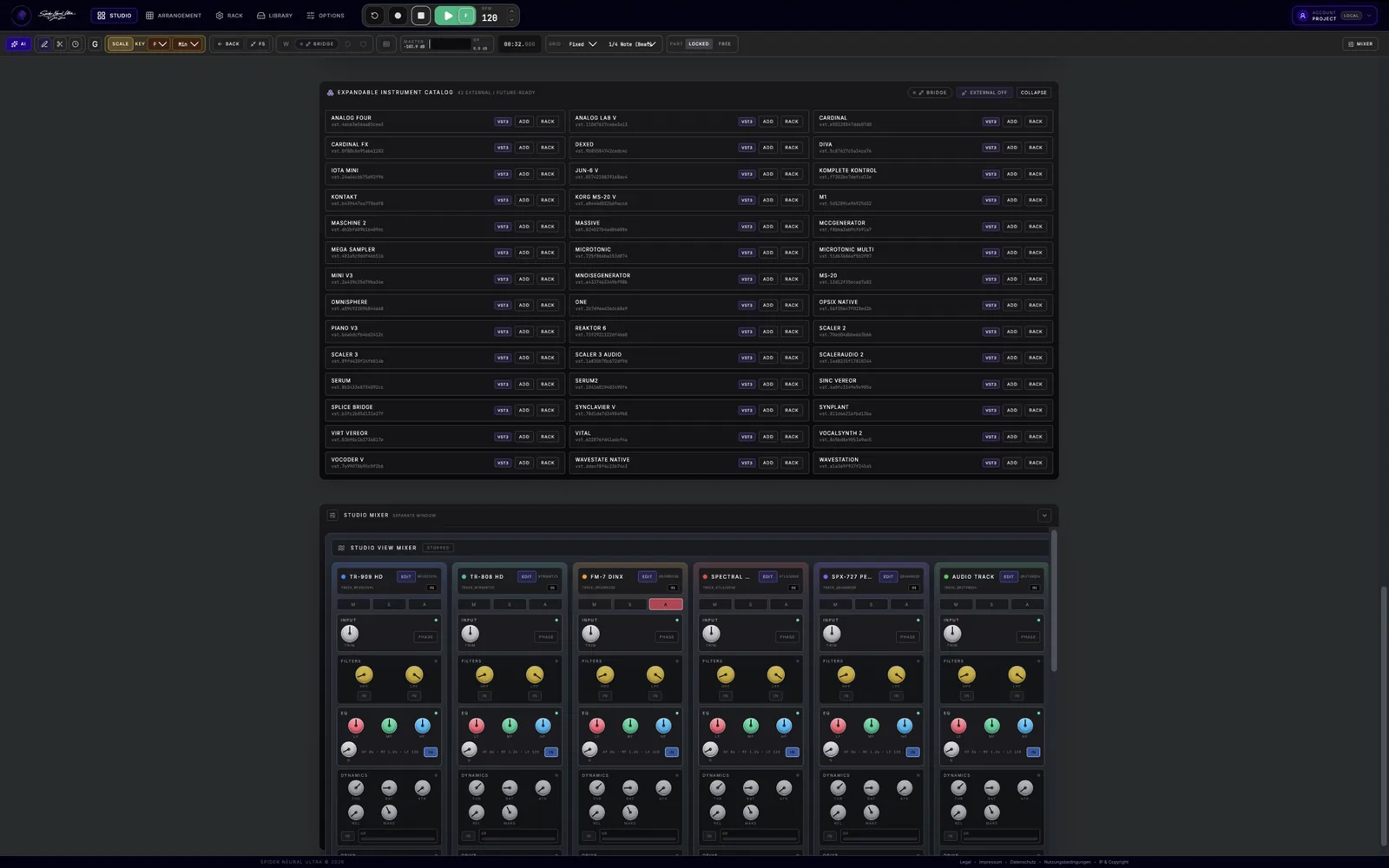Click the Studio Mixer panel sliders icon

tap(332, 515)
